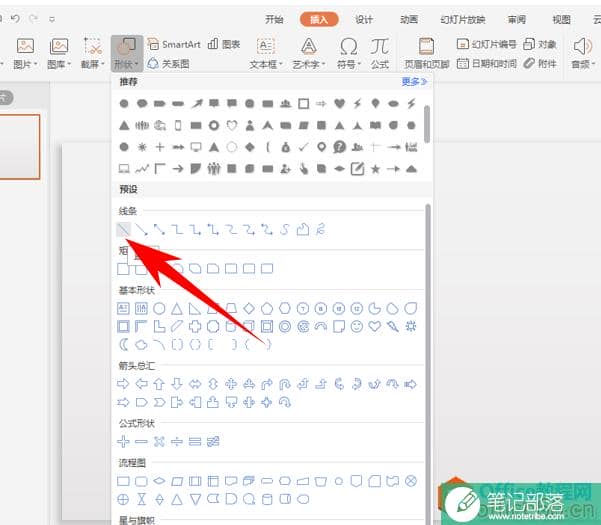Insert 幻灯片编号 slide number
This screenshot has height=525, width=601.
pos(487,44)
